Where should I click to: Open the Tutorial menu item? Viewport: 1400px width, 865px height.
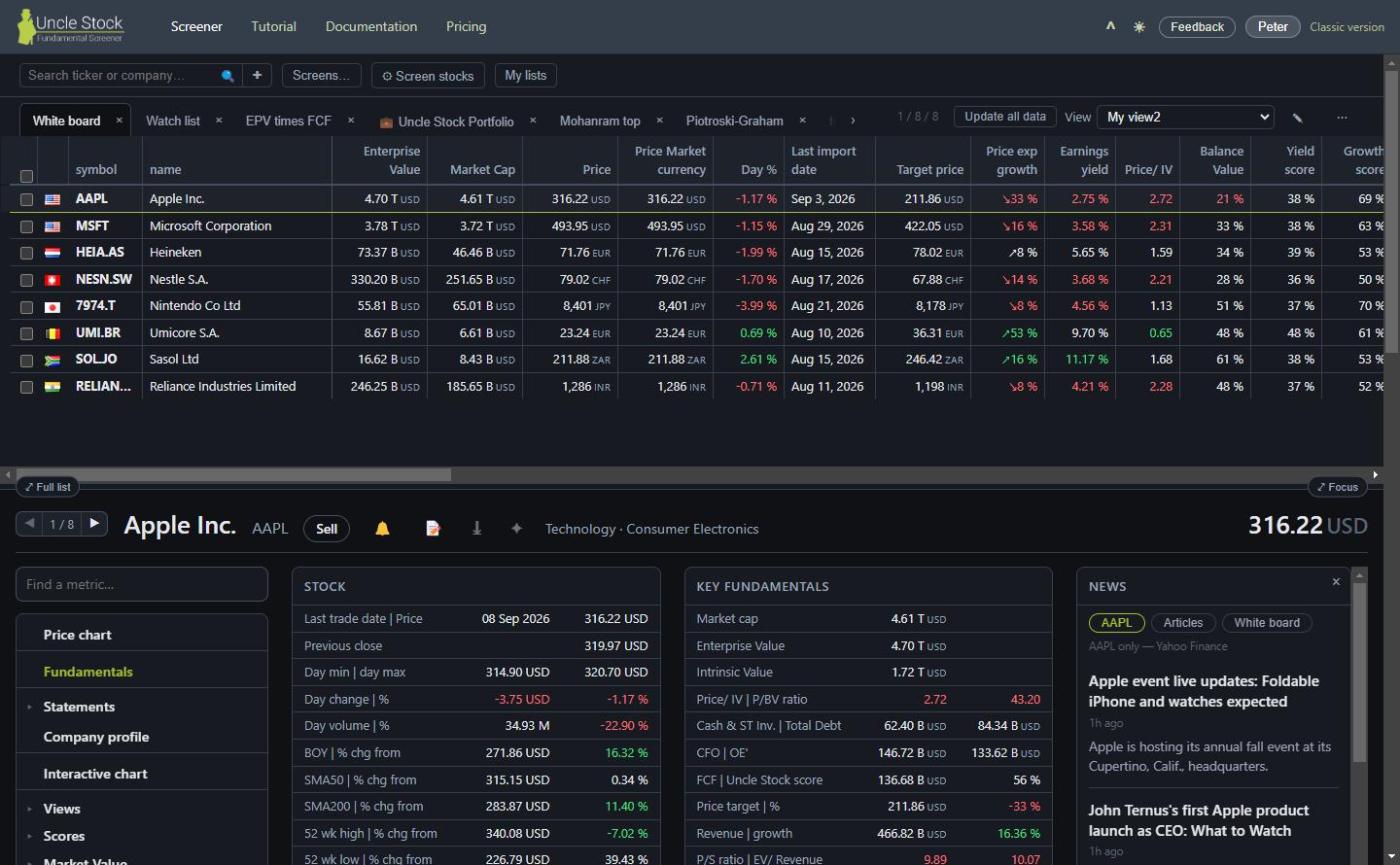pos(273,27)
